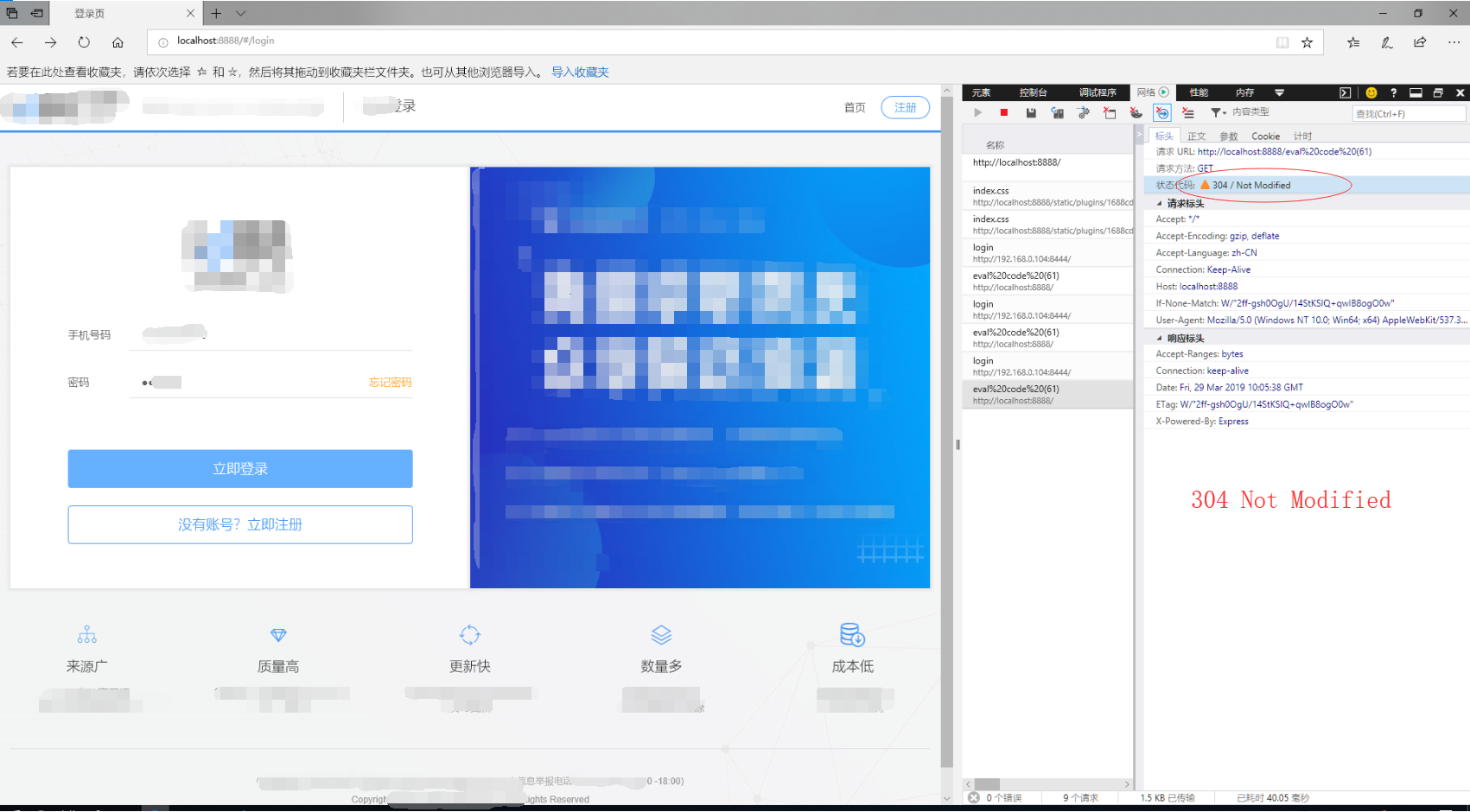Stop the network capture (red square icon)

click(1003, 112)
